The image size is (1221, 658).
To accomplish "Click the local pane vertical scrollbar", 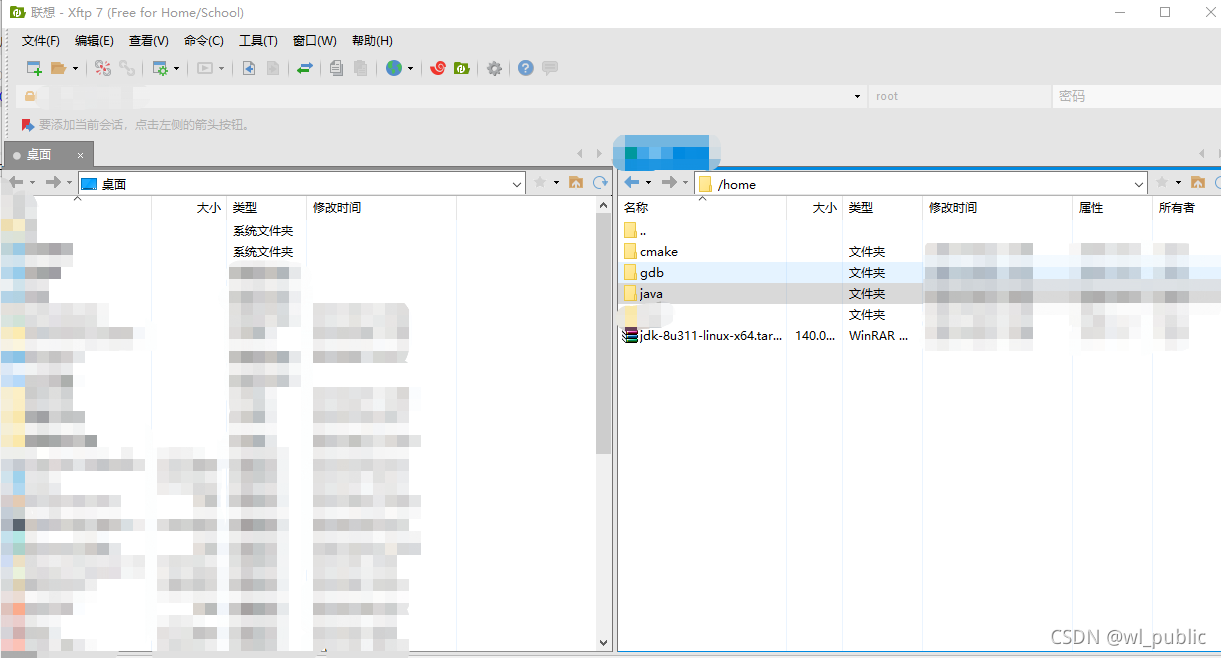I will (603, 331).
